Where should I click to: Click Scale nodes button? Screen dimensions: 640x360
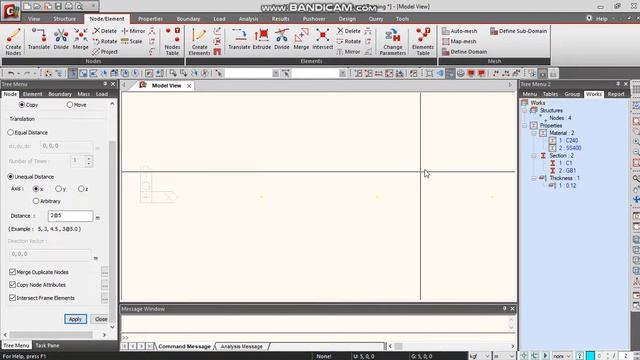131,41
